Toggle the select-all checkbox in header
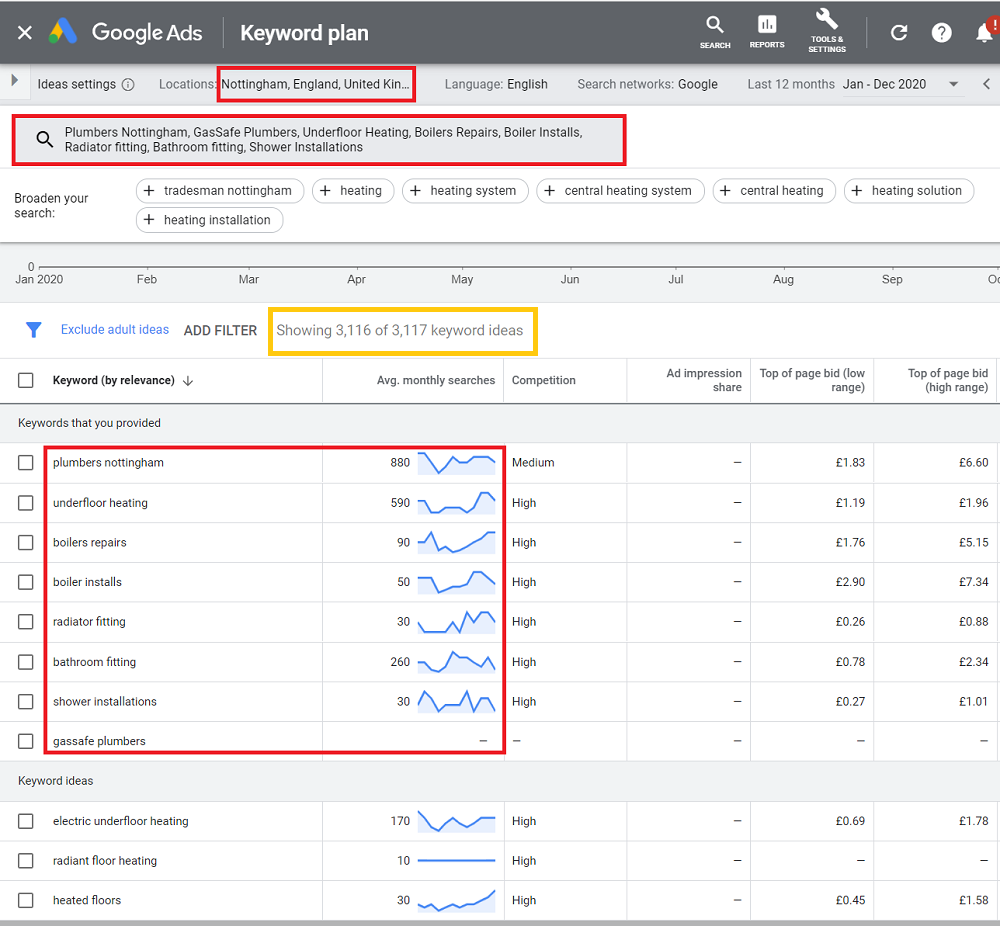1000x926 pixels. (26, 381)
